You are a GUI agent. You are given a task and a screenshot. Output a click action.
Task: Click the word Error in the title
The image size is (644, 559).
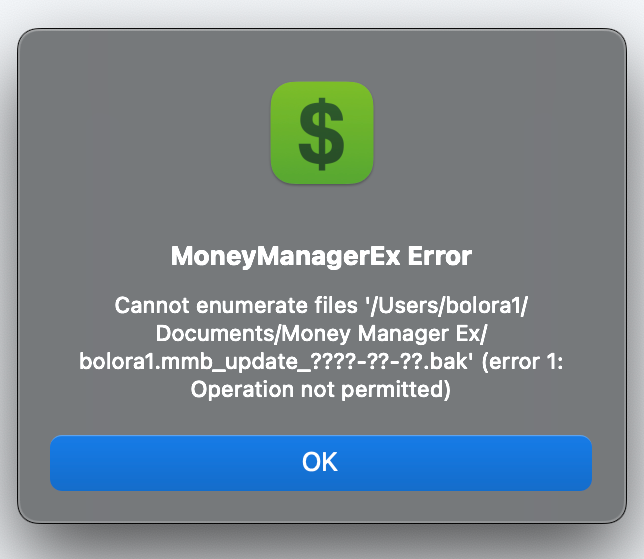(439, 256)
